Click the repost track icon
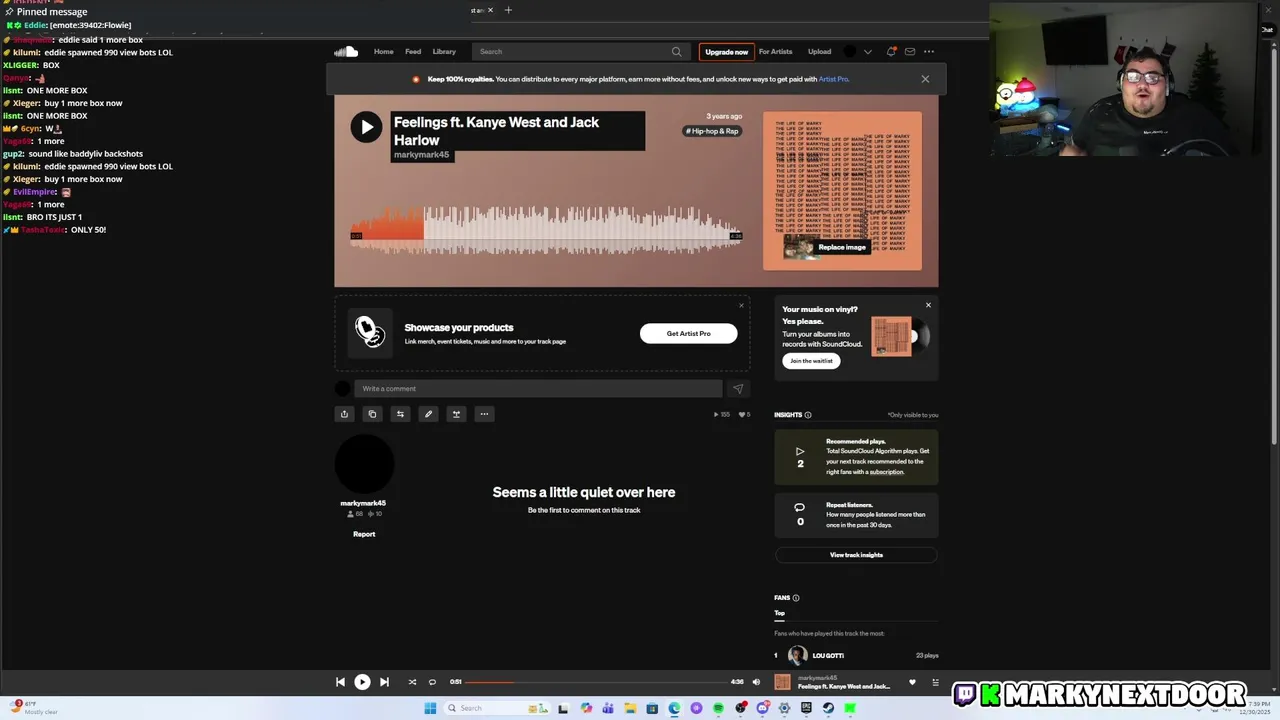 tap(400, 414)
